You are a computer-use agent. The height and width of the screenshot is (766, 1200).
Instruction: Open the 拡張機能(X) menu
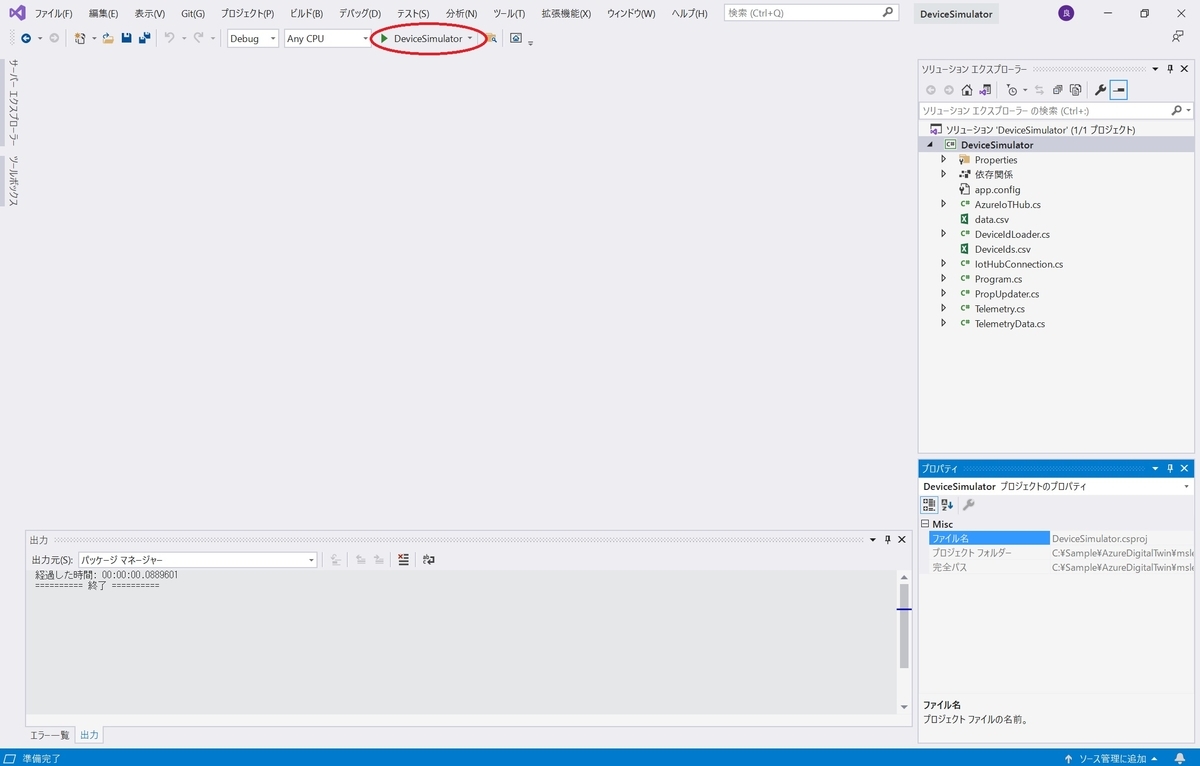coord(566,13)
